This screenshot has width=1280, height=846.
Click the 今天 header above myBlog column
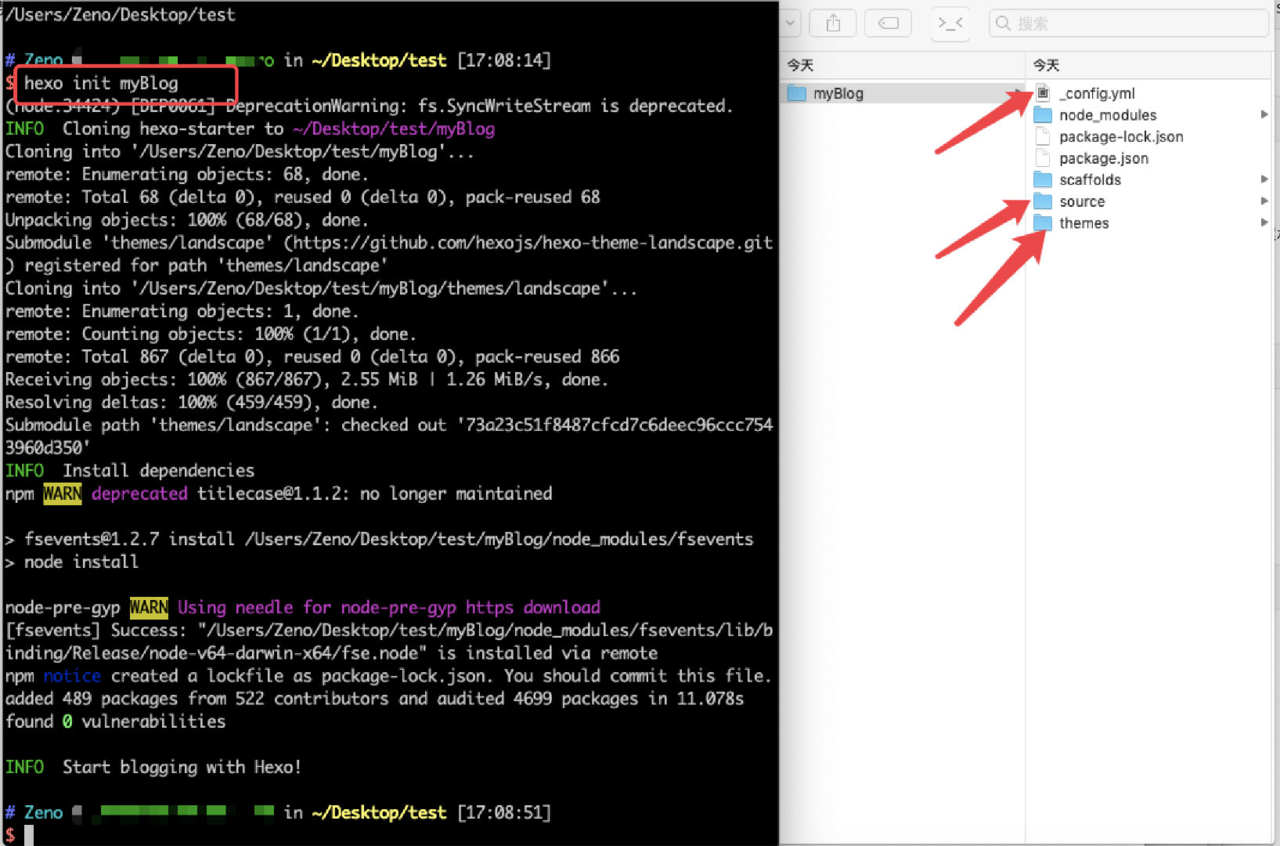800,65
